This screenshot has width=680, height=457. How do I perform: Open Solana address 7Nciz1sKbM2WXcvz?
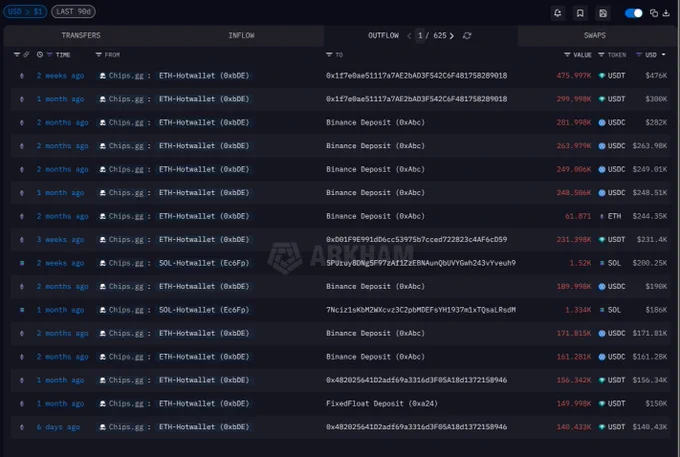[421, 310]
